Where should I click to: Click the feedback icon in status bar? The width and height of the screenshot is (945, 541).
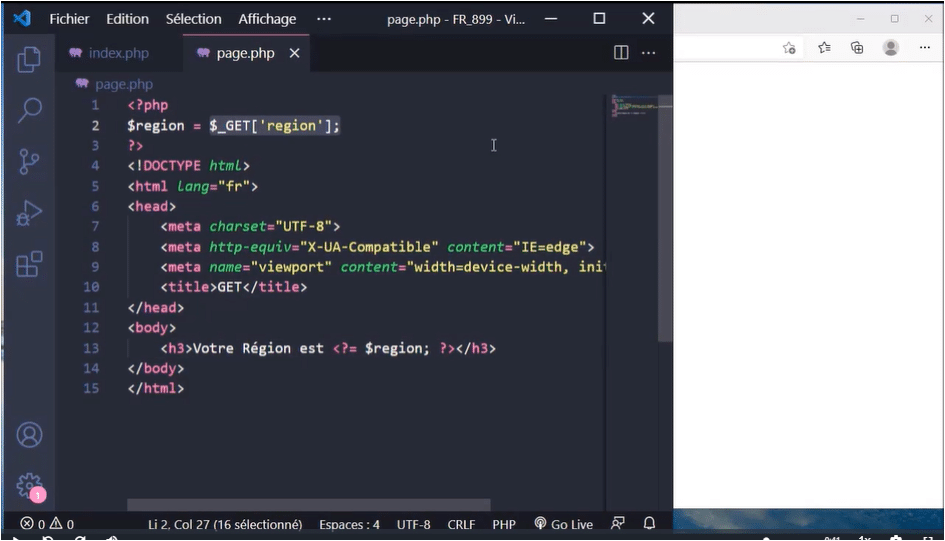click(x=618, y=523)
